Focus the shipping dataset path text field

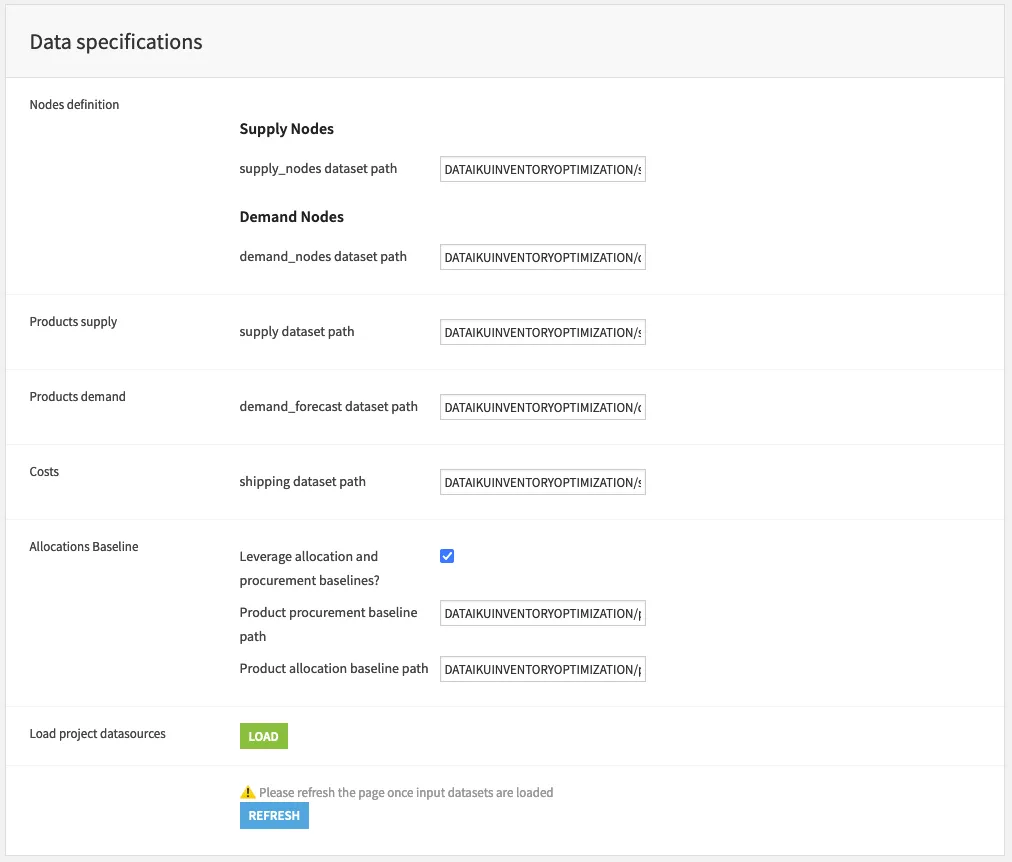tap(542, 482)
